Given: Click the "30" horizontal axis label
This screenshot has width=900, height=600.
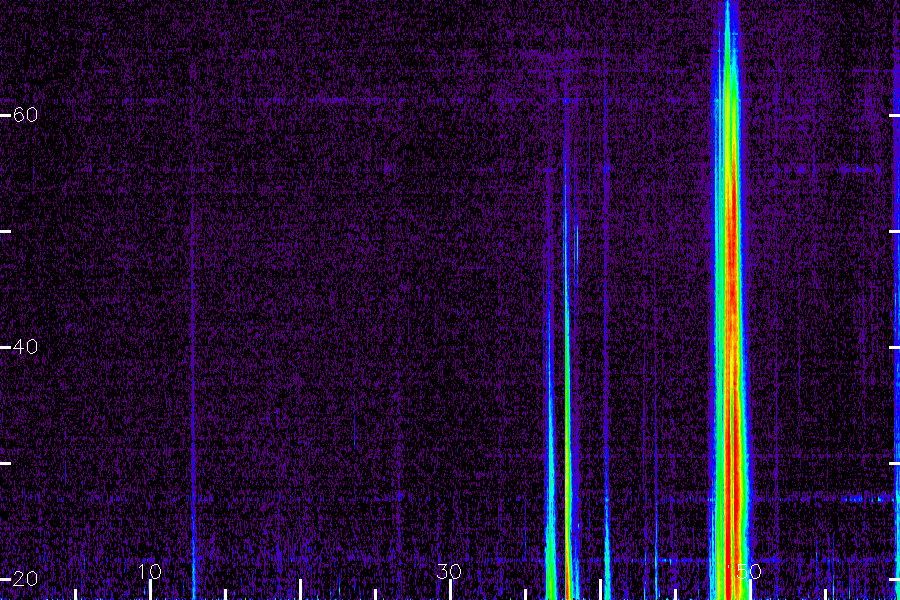Looking at the screenshot, I should point(449,572).
